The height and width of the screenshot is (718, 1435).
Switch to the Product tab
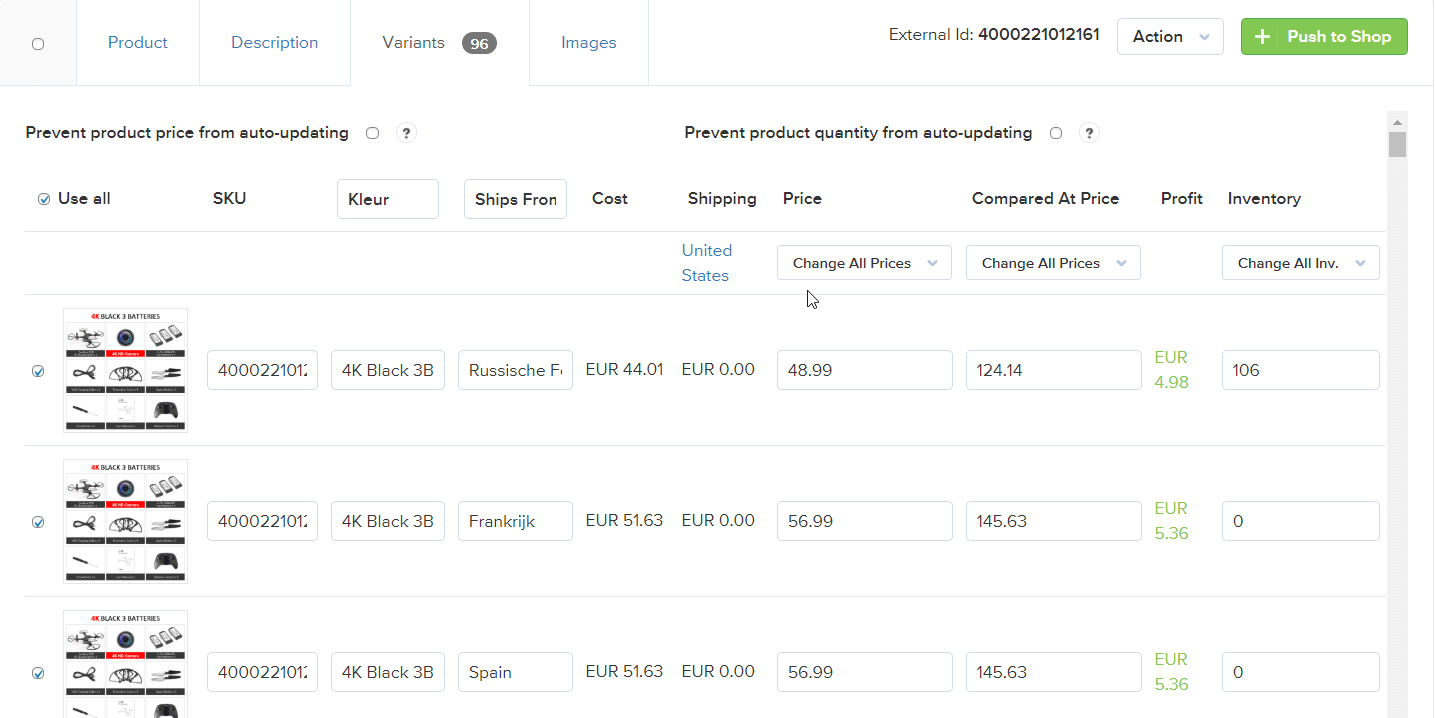pos(138,43)
